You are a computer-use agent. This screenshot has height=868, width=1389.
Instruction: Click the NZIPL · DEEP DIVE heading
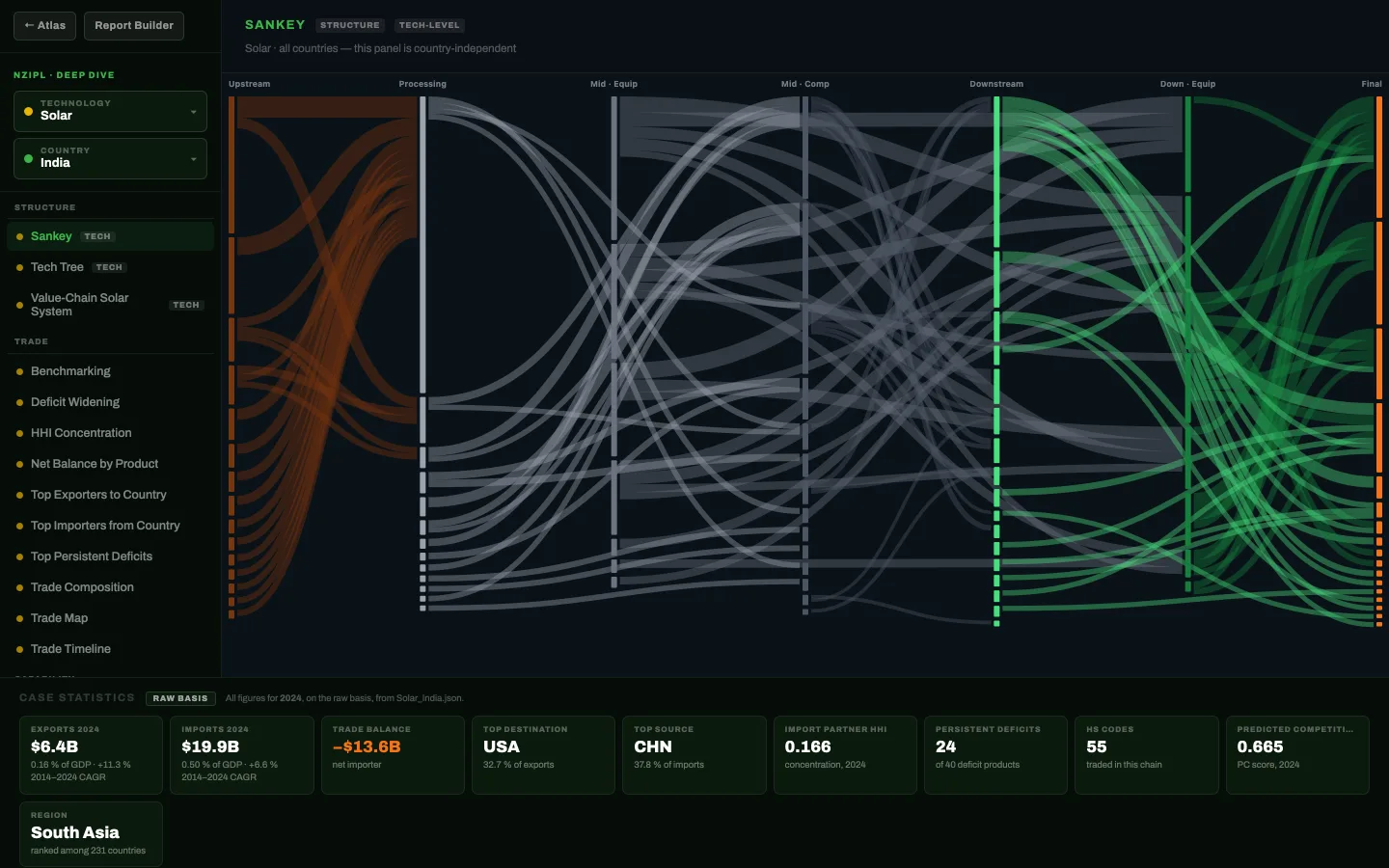(x=64, y=74)
